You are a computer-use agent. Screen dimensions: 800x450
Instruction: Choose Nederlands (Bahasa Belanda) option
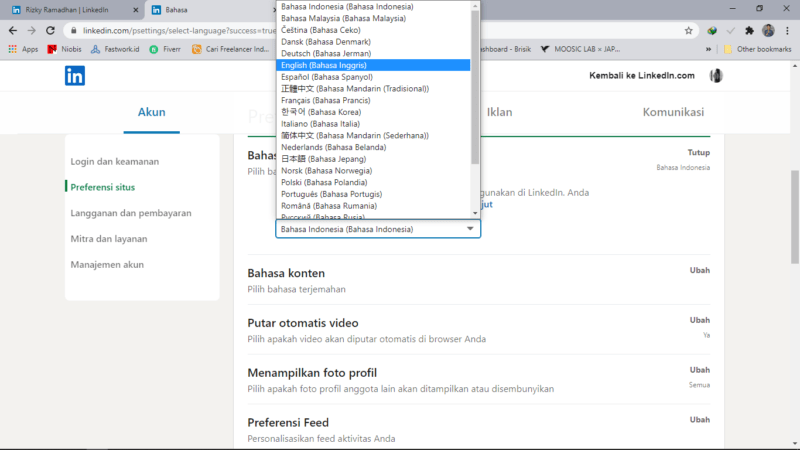pos(373,147)
